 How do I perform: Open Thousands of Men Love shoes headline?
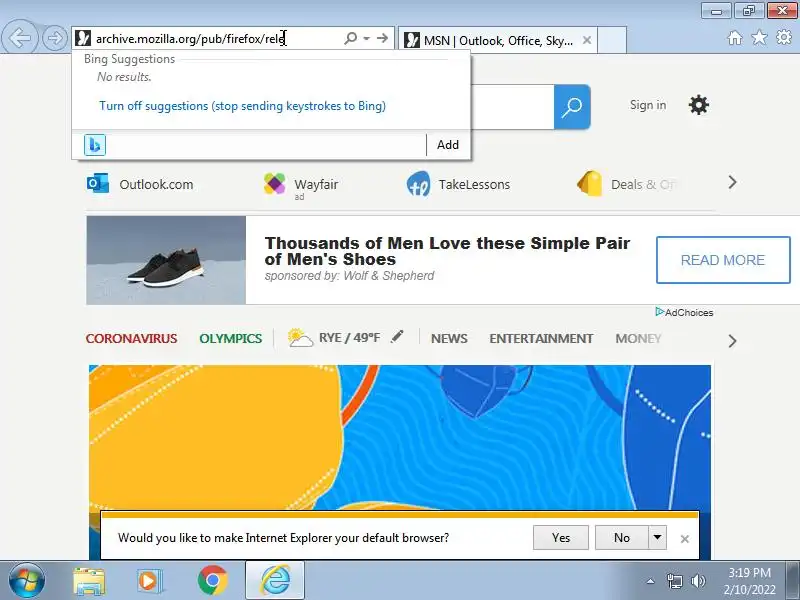click(x=447, y=251)
